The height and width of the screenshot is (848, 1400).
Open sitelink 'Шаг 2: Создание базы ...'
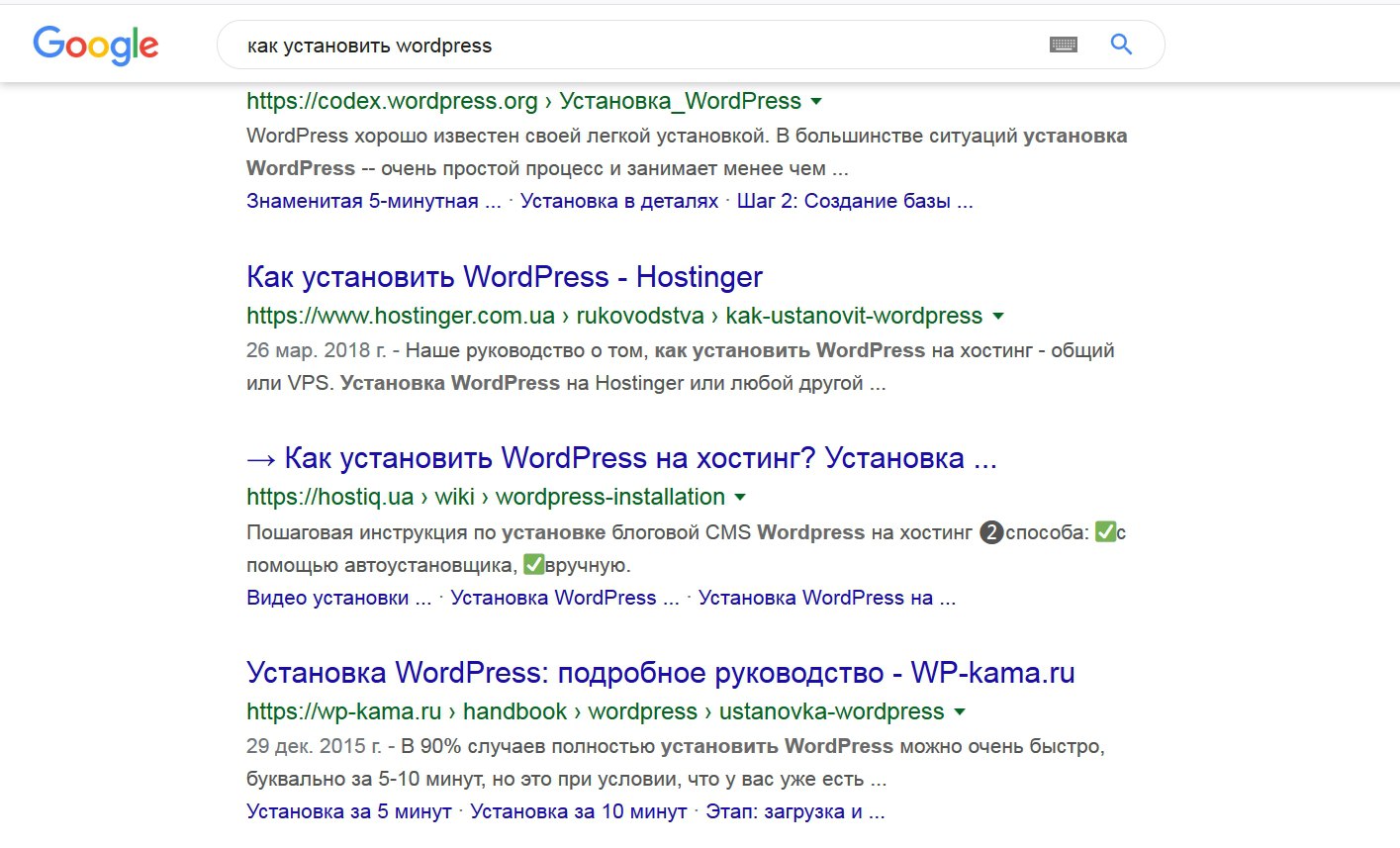(855, 201)
